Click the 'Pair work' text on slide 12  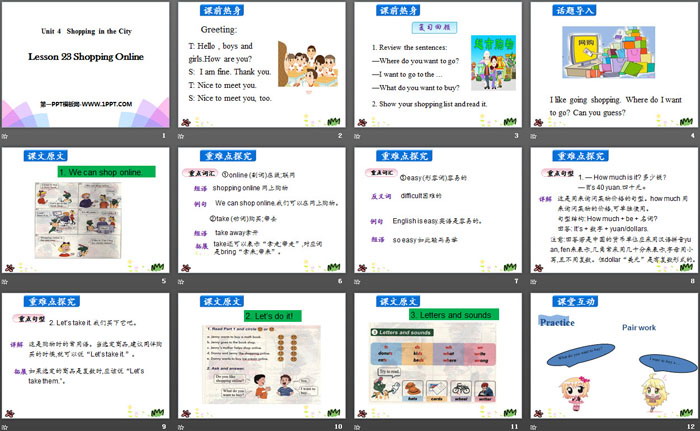(639, 327)
